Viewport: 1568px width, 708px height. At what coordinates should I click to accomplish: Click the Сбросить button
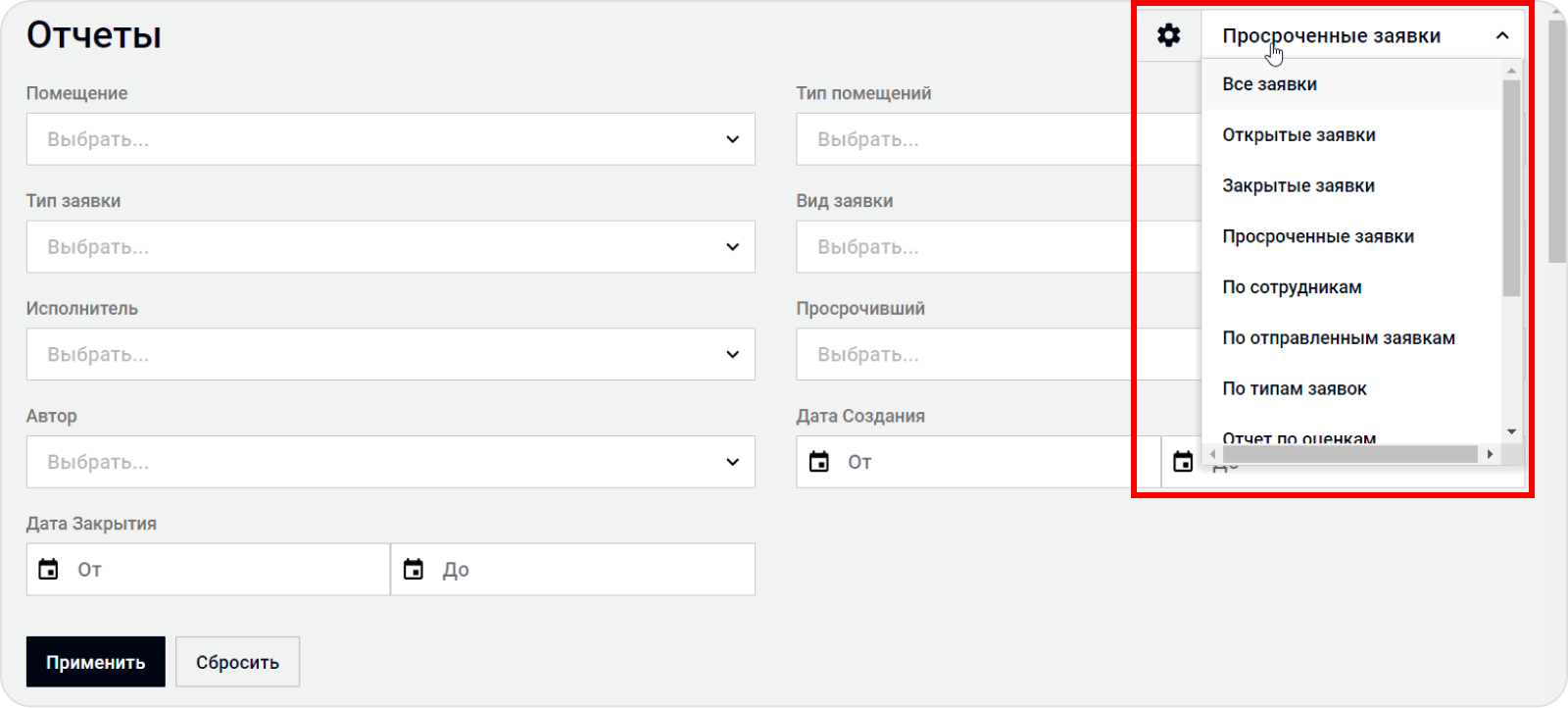click(237, 663)
